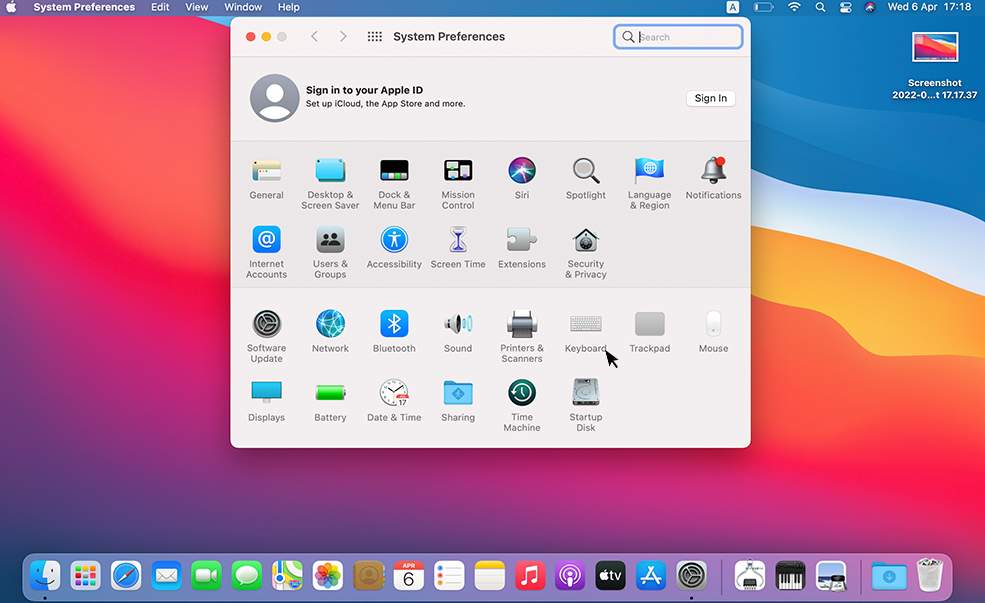Click the Sign In button for Apple ID
This screenshot has width=985, height=603.
710,98
